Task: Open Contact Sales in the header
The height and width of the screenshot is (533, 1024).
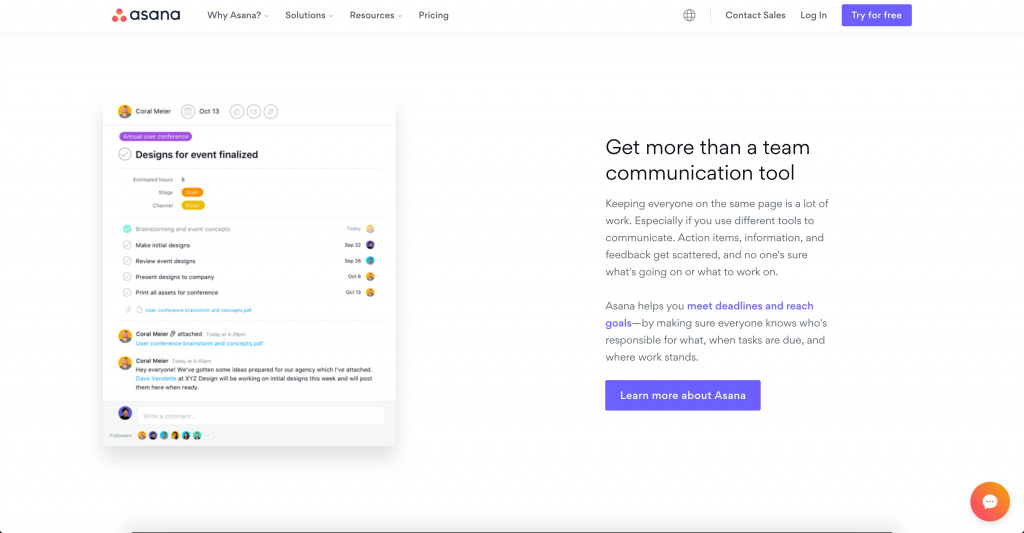Action: tap(755, 15)
